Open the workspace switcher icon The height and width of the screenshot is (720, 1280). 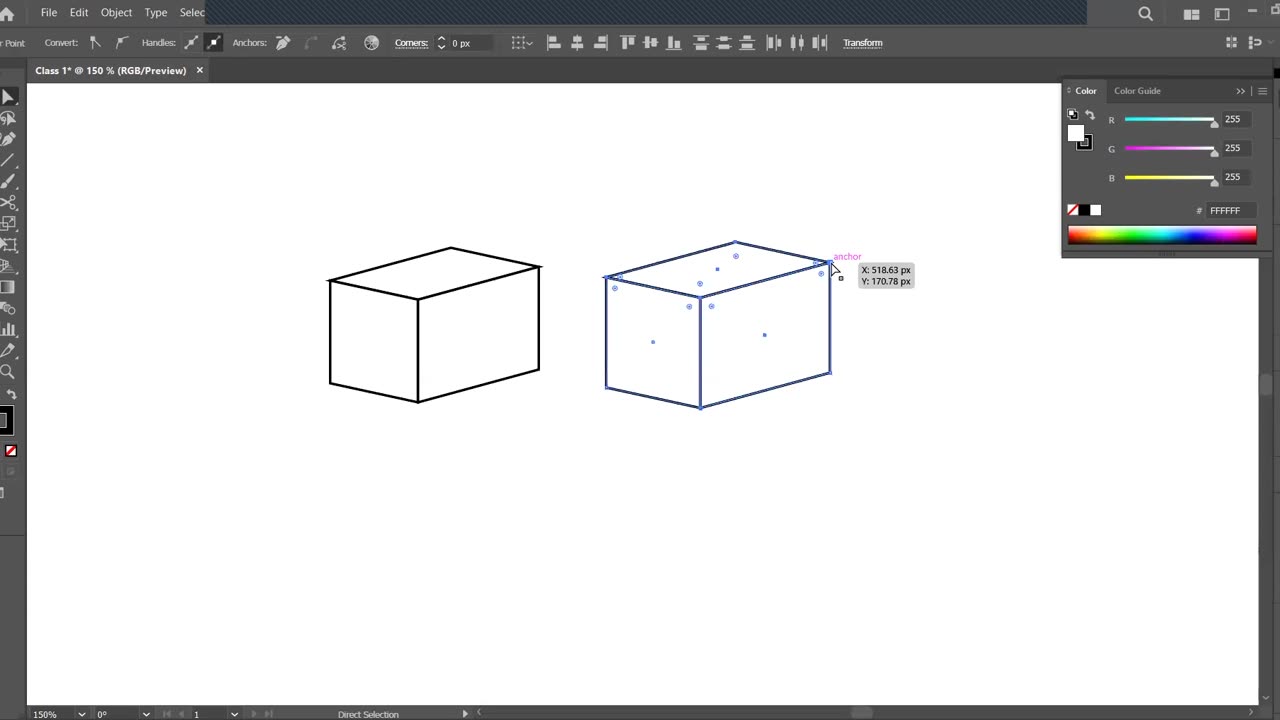[x=1222, y=14]
